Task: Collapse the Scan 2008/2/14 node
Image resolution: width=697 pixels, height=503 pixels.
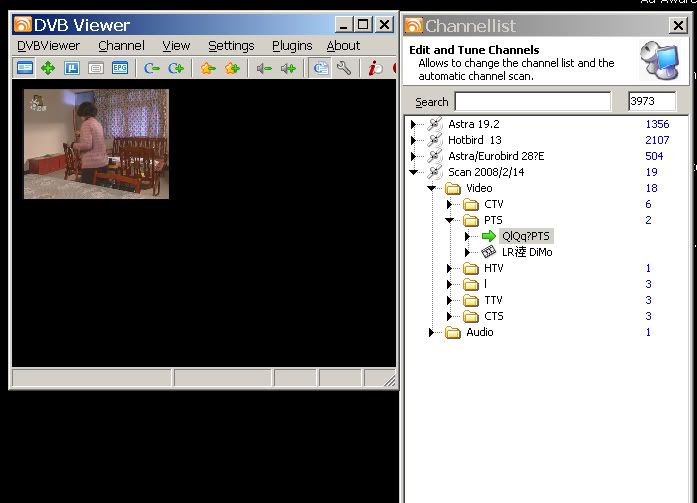Action: [413, 172]
